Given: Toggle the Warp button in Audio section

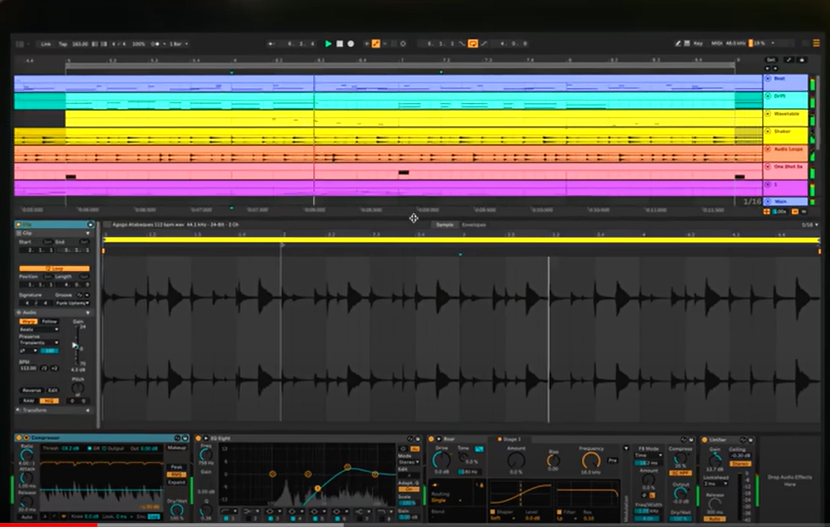Looking at the screenshot, I should (28, 321).
